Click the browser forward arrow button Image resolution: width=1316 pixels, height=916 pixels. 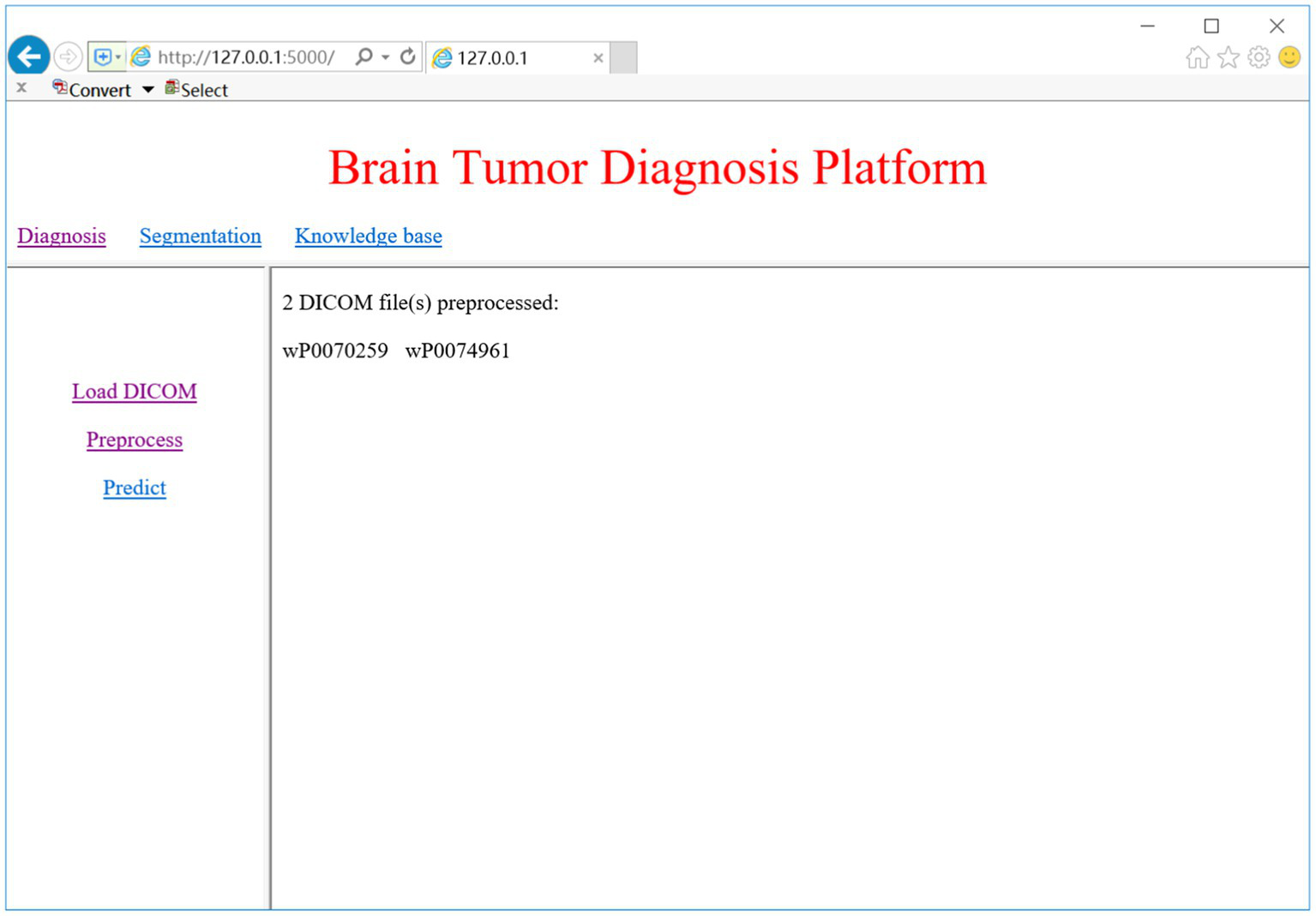68,57
